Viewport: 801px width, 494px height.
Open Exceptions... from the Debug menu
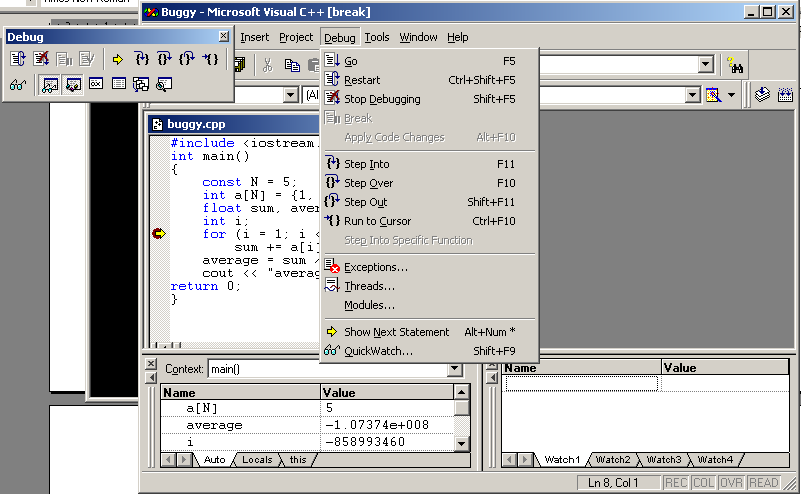429,267
